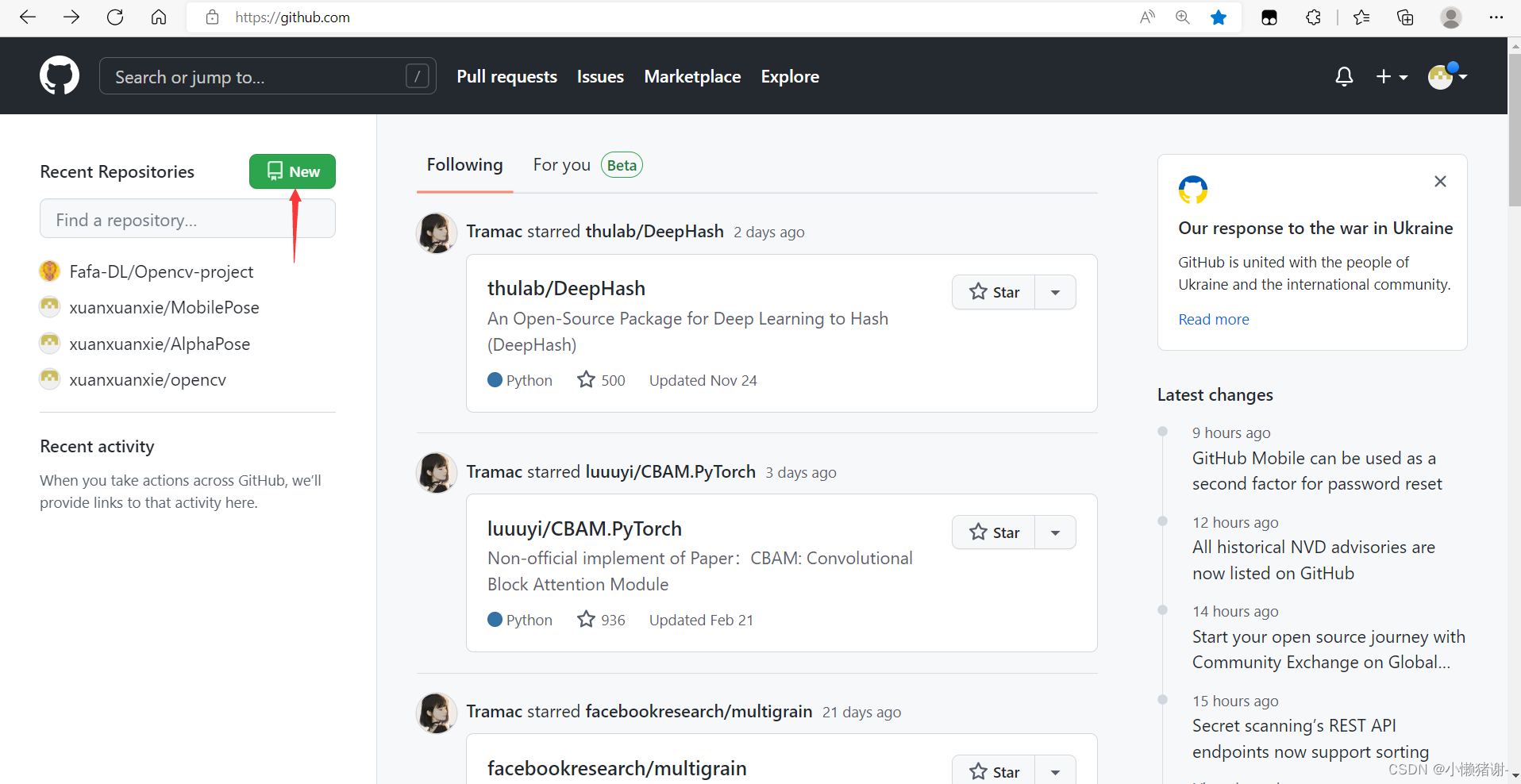The image size is (1521, 784).
Task: Click the browser address bar URL
Action: pos(292,17)
